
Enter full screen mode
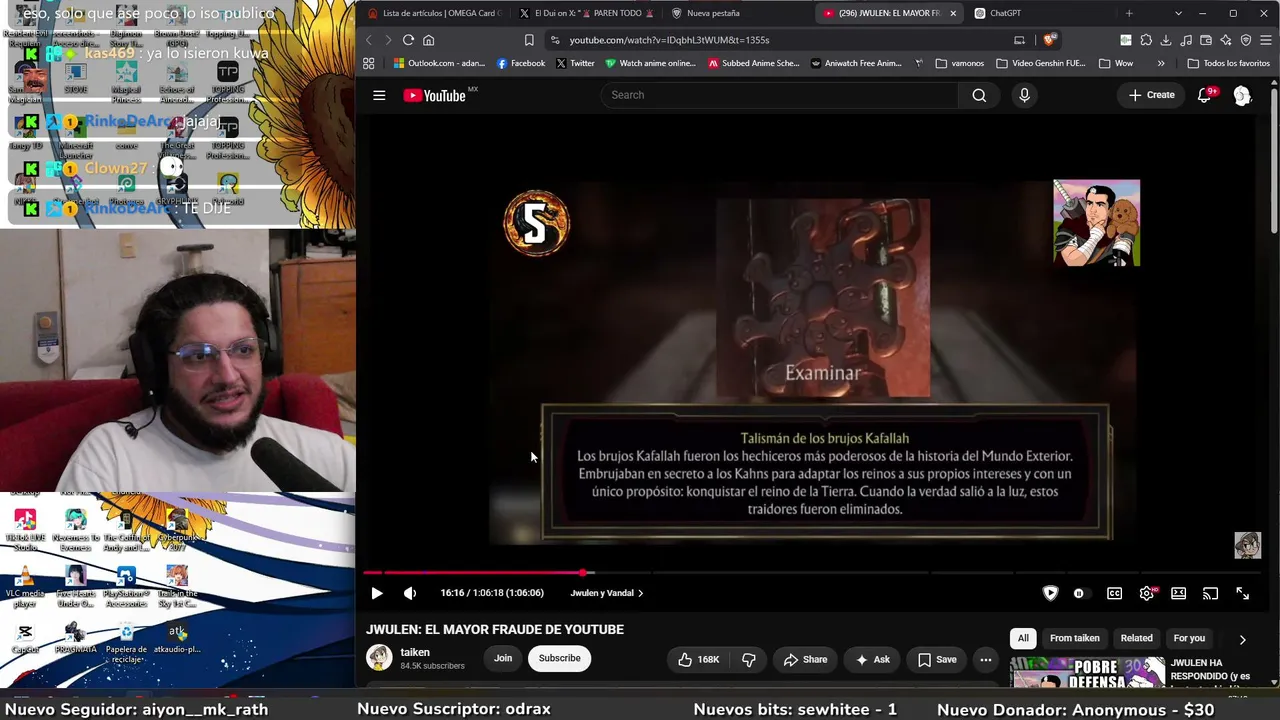[1242, 593]
